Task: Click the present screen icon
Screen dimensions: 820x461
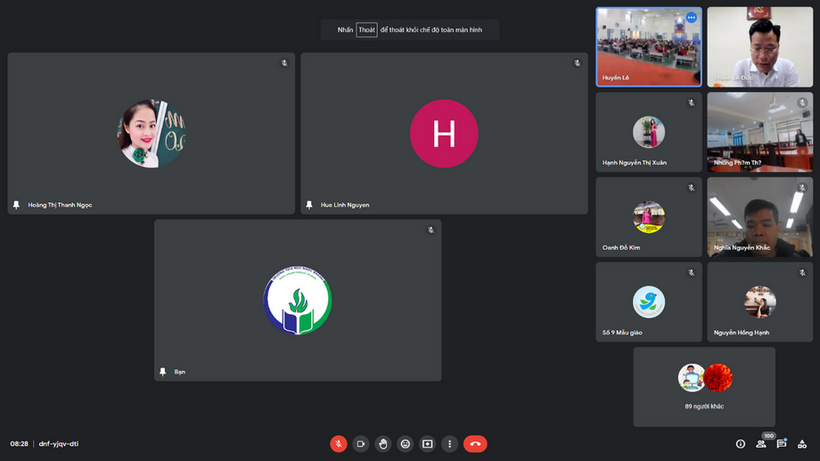Action: [x=427, y=443]
